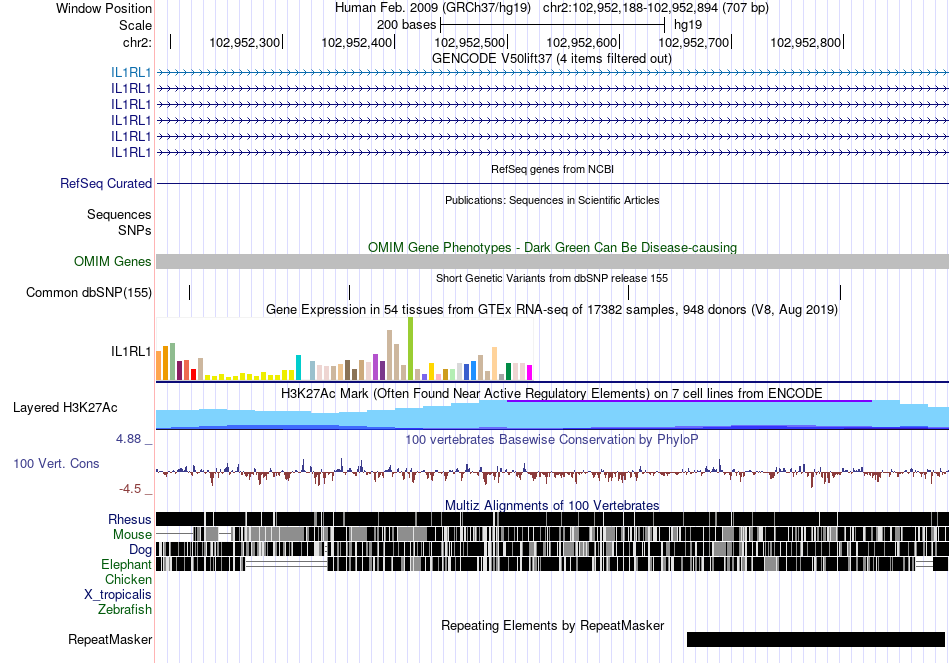Click the -4.5 lower conservation axis value

130,489
